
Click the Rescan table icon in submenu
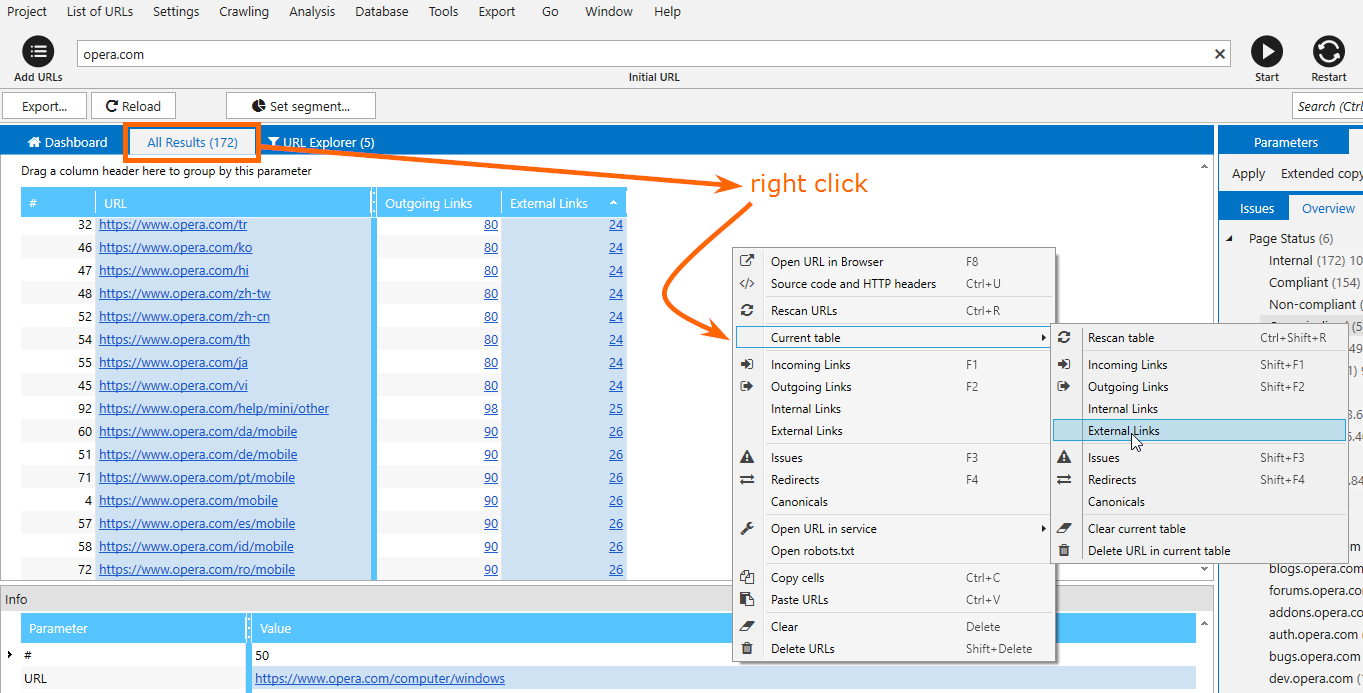pos(1064,337)
